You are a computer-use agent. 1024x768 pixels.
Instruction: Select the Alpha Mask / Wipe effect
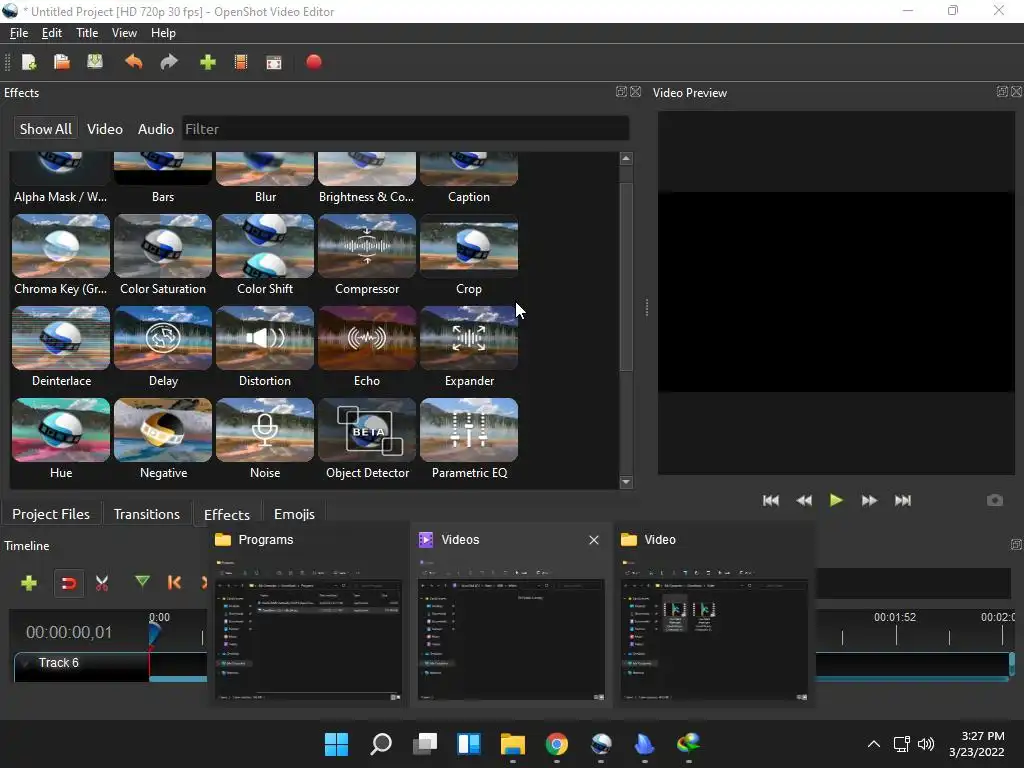coord(61,178)
